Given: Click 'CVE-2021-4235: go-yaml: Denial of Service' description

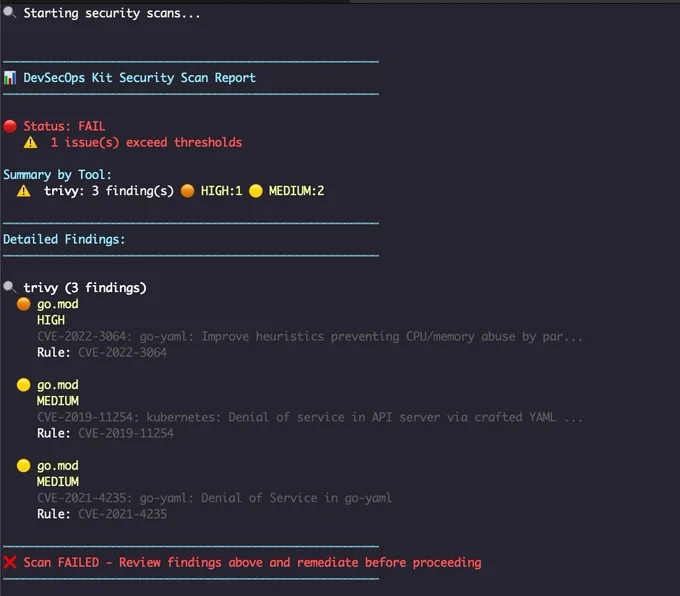Looking at the screenshot, I should click(214, 498).
